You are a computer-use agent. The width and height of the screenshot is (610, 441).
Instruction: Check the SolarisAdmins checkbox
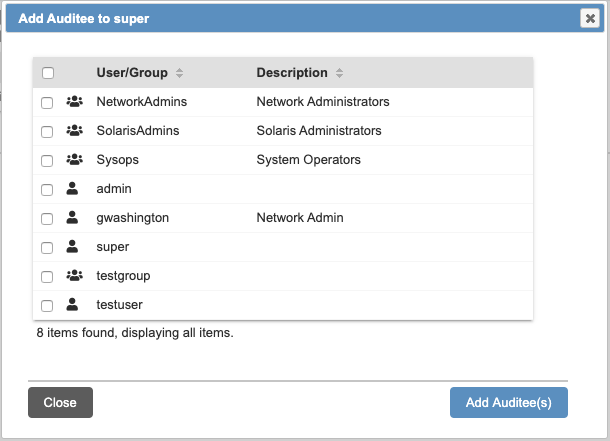click(x=47, y=131)
